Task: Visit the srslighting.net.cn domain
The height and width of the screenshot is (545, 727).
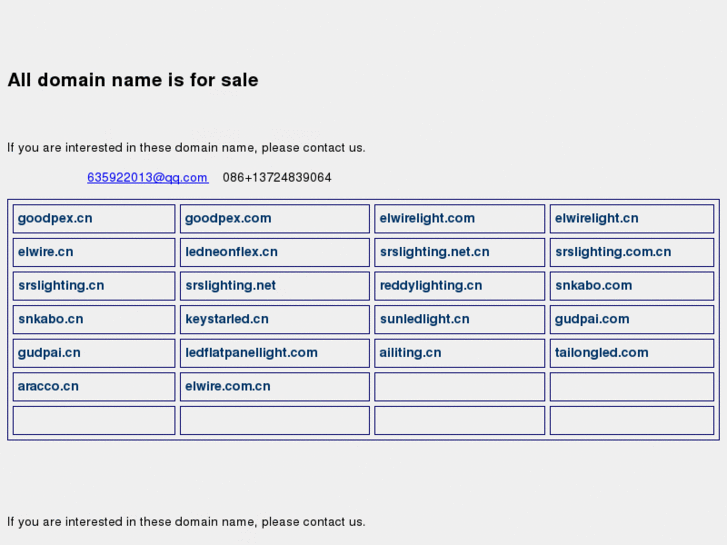Action: (435, 252)
